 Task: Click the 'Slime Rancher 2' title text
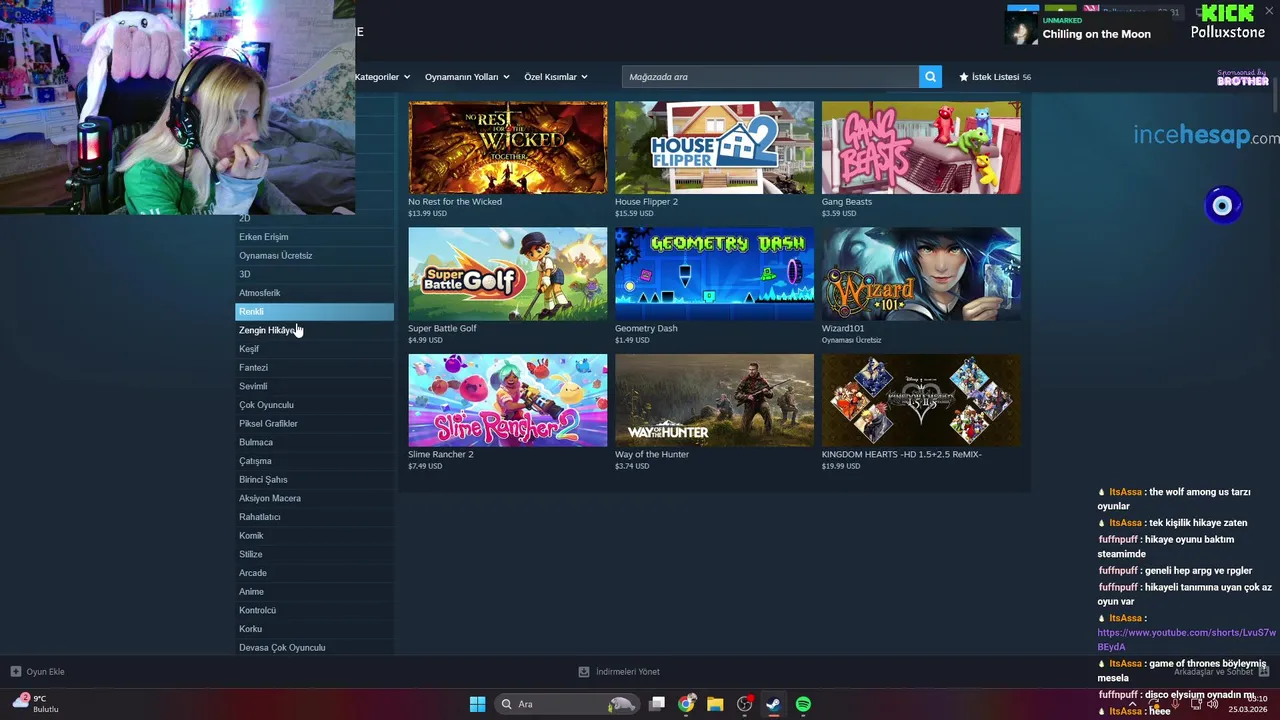tap(441, 455)
